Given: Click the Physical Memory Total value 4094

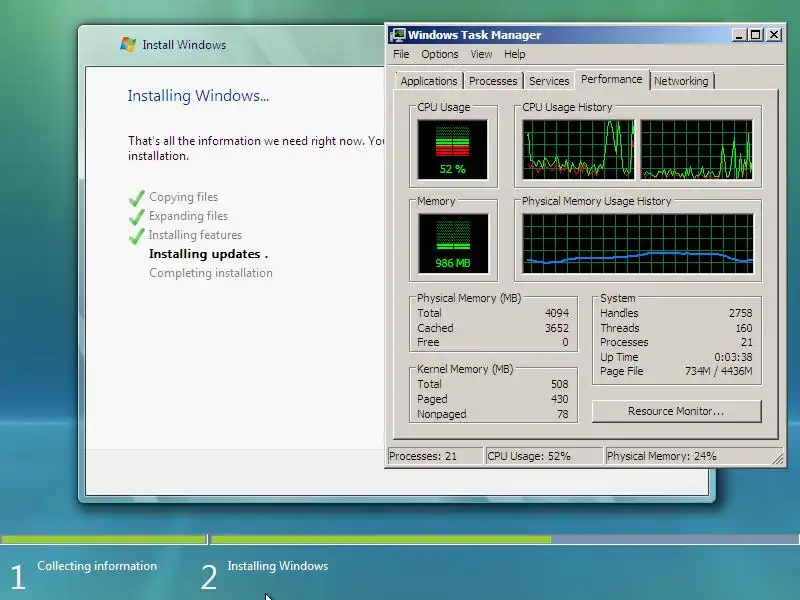Looking at the screenshot, I should tap(557, 313).
